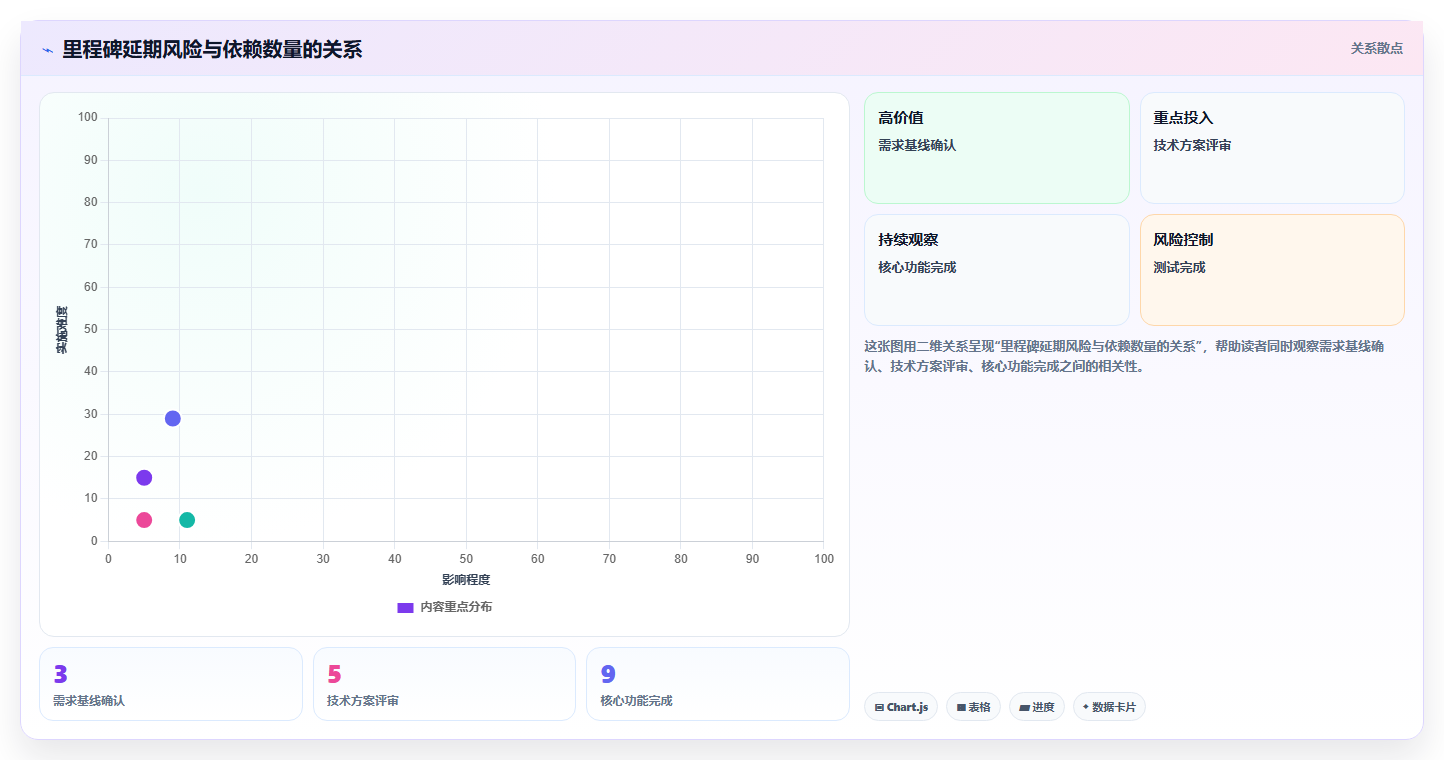
Task: Click the 测试完成 text in 风险控制 card
Action: 1179,268
